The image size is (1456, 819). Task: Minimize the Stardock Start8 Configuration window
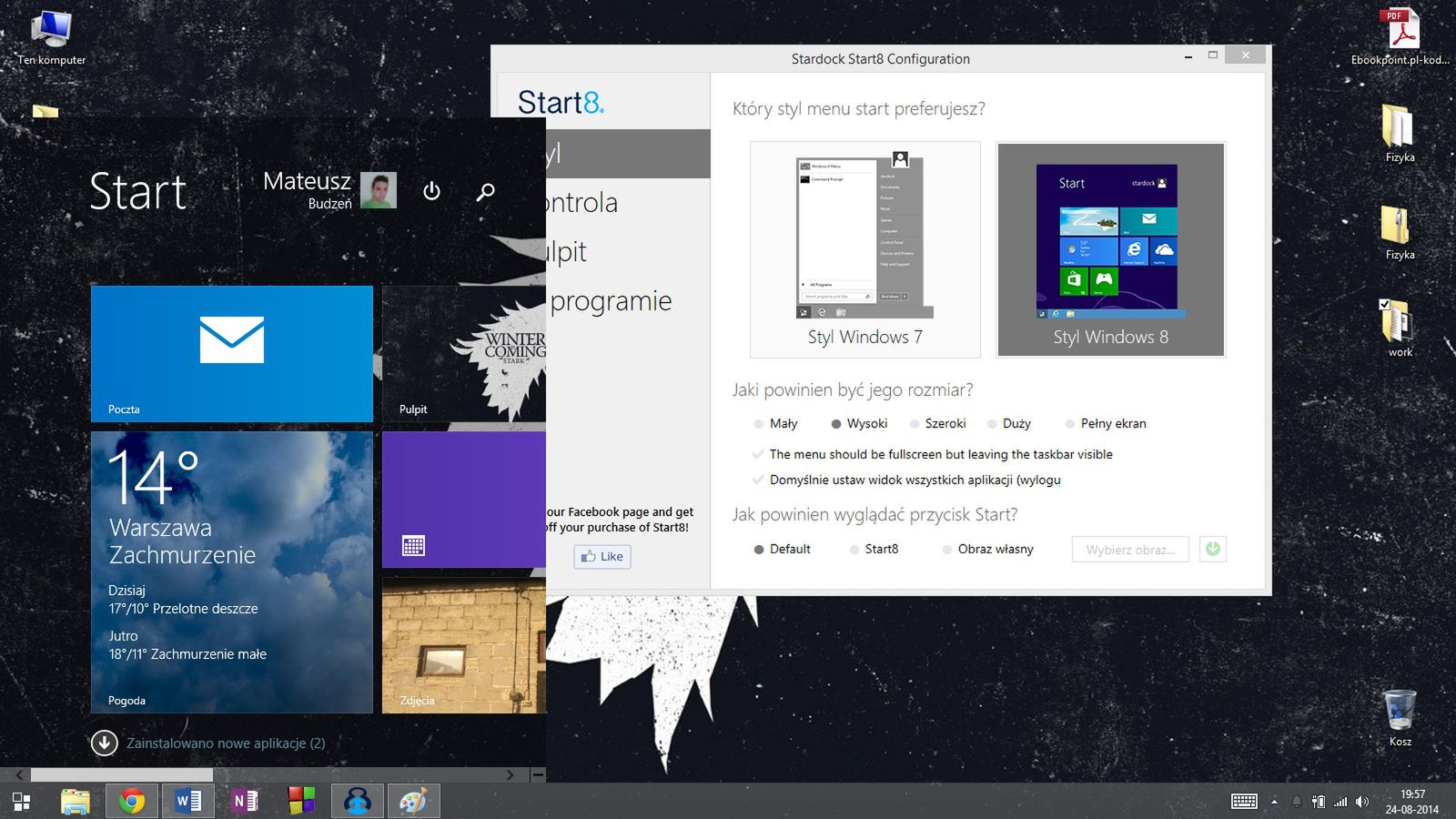[1188, 56]
